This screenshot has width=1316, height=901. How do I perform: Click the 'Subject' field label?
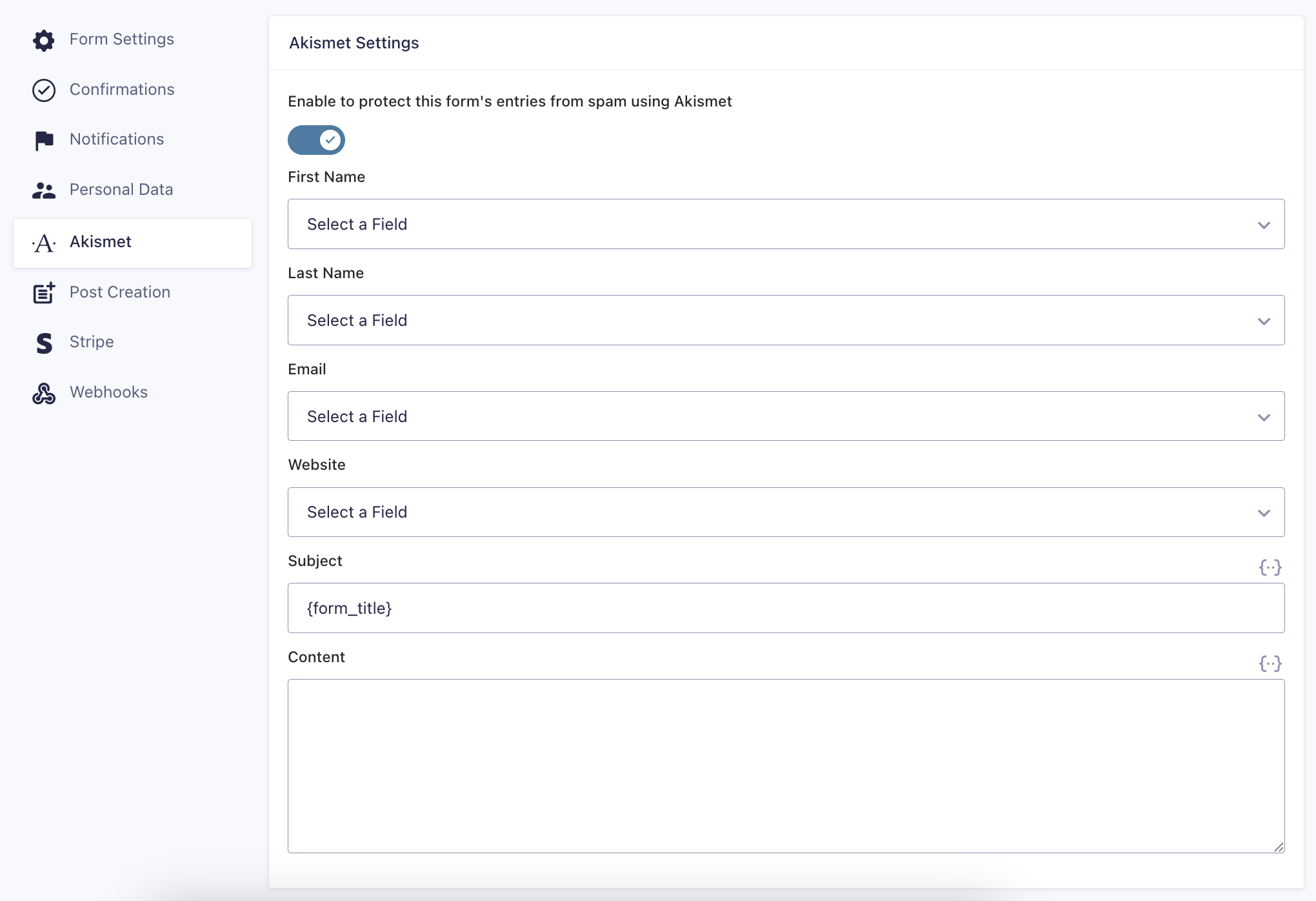point(315,561)
